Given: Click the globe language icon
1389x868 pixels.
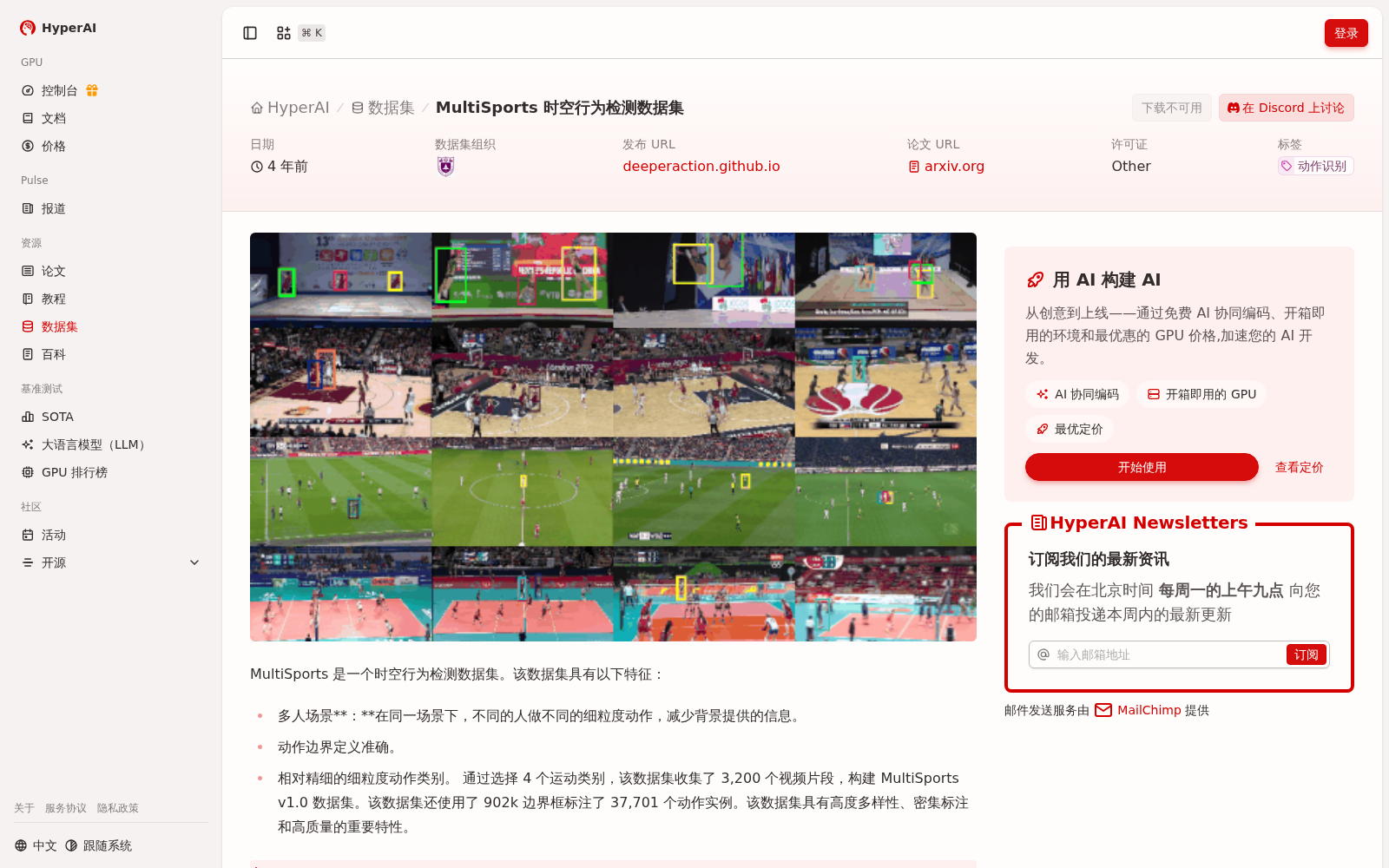Looking at the screenshot, I should (x=21, y=845).
